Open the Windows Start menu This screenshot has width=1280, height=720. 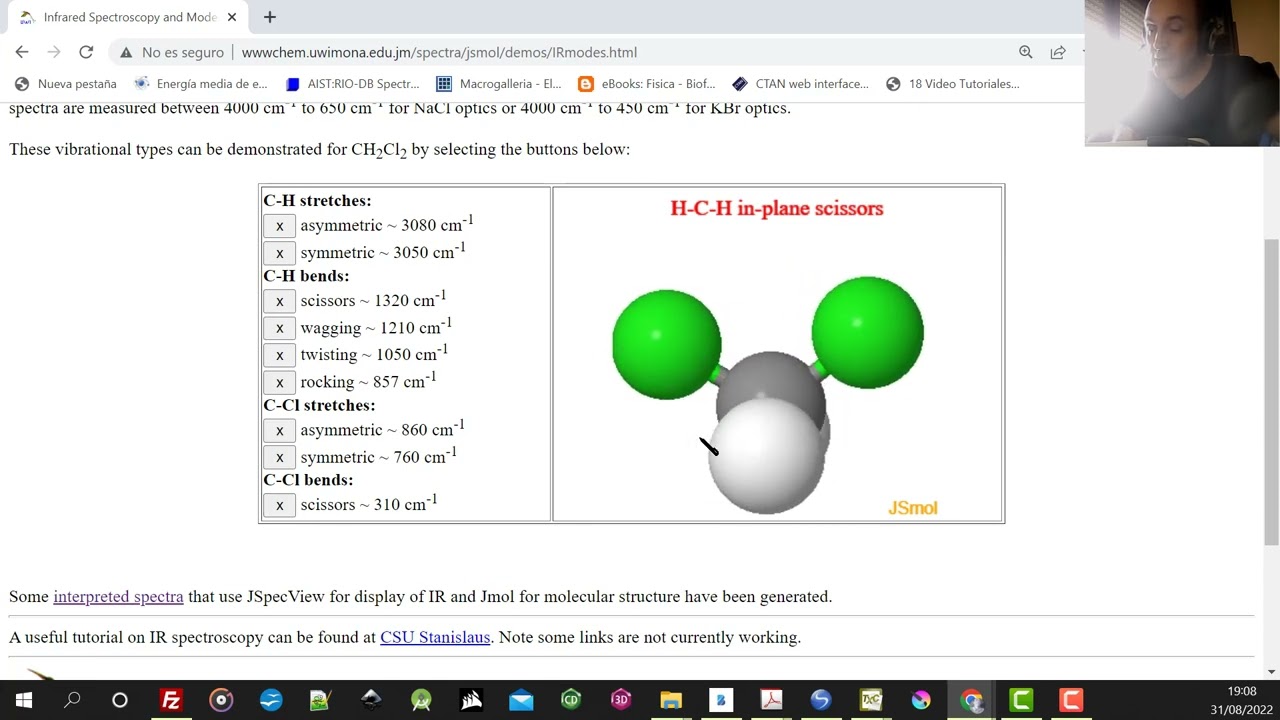coord(23,700)
